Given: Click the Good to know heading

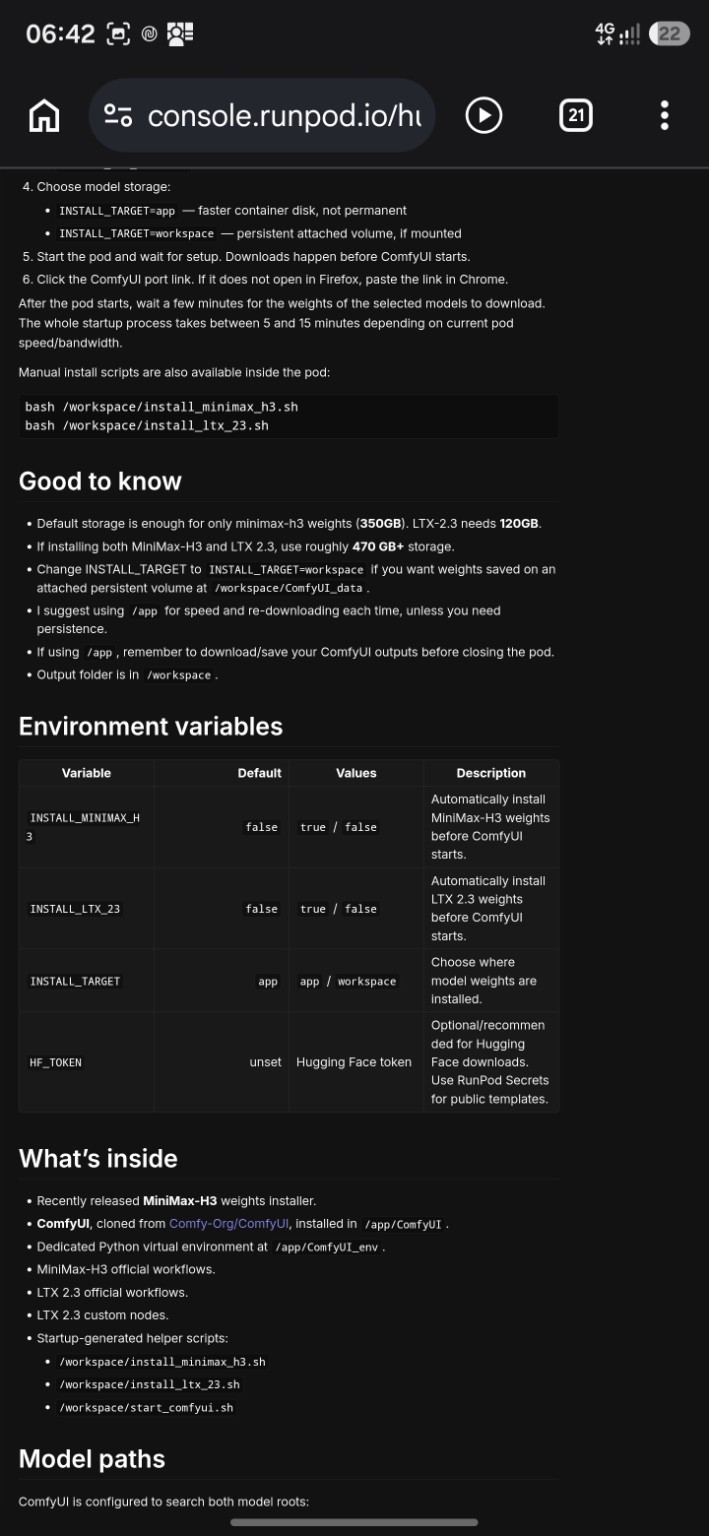Looking at the screenshot, I should (x=100, y=481).
